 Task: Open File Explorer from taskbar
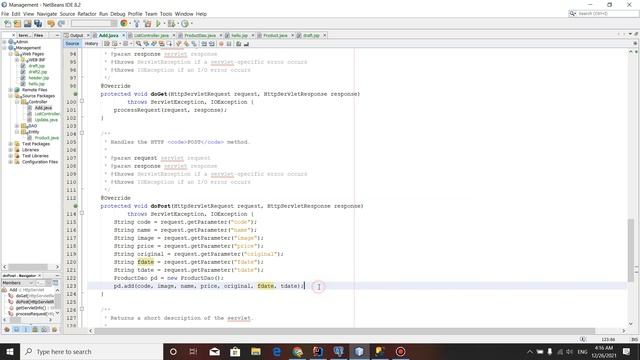[256, 351]
